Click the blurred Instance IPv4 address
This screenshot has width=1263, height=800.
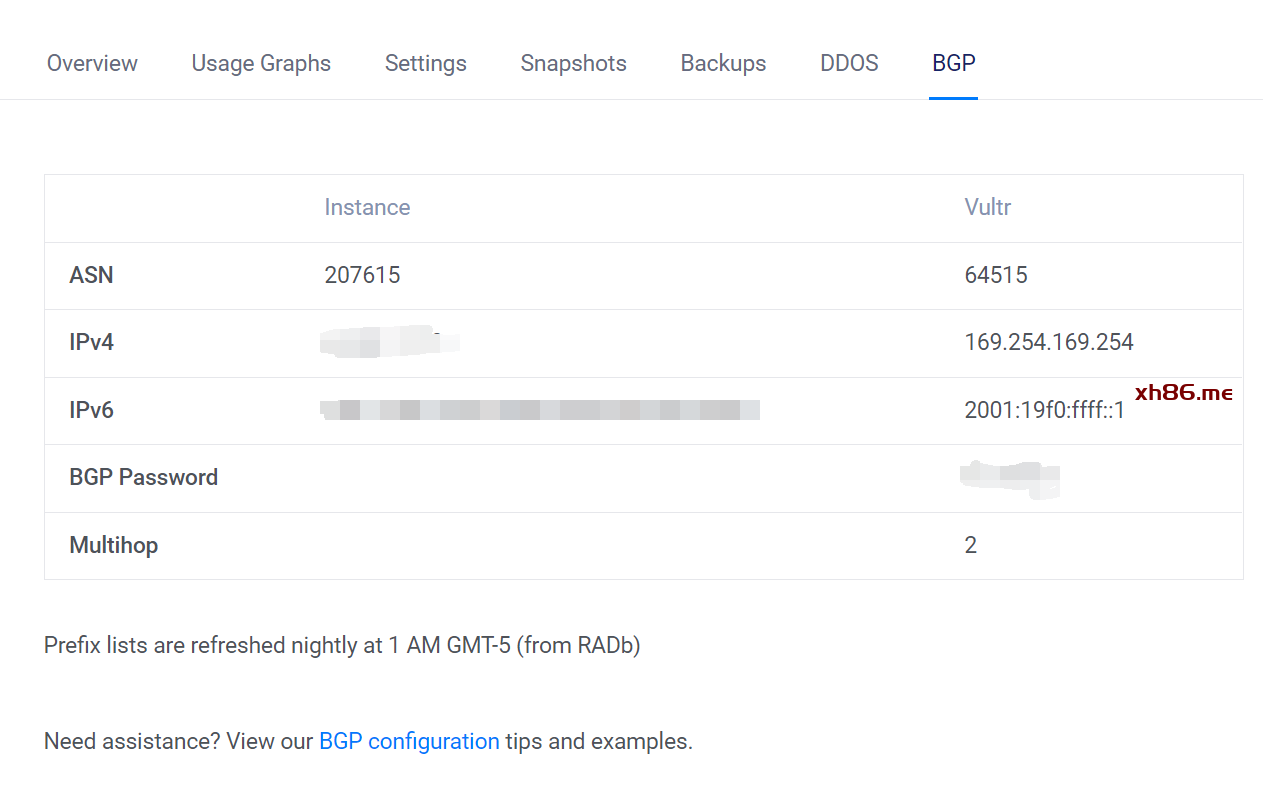click(x=389, y=342)
